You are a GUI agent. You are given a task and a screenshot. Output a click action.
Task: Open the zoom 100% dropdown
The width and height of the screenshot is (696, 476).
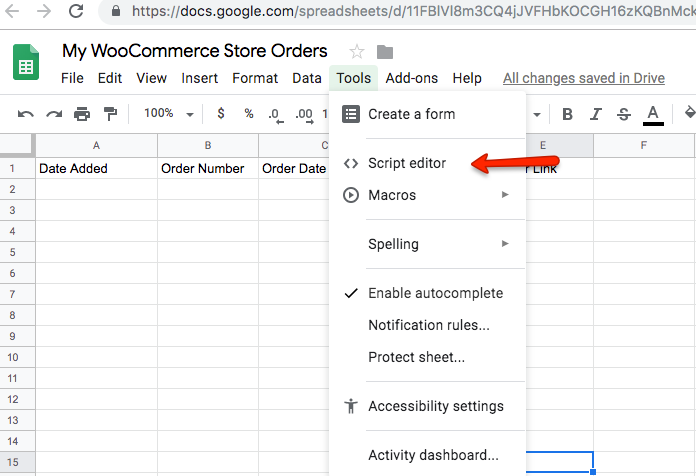click(169, 114)
